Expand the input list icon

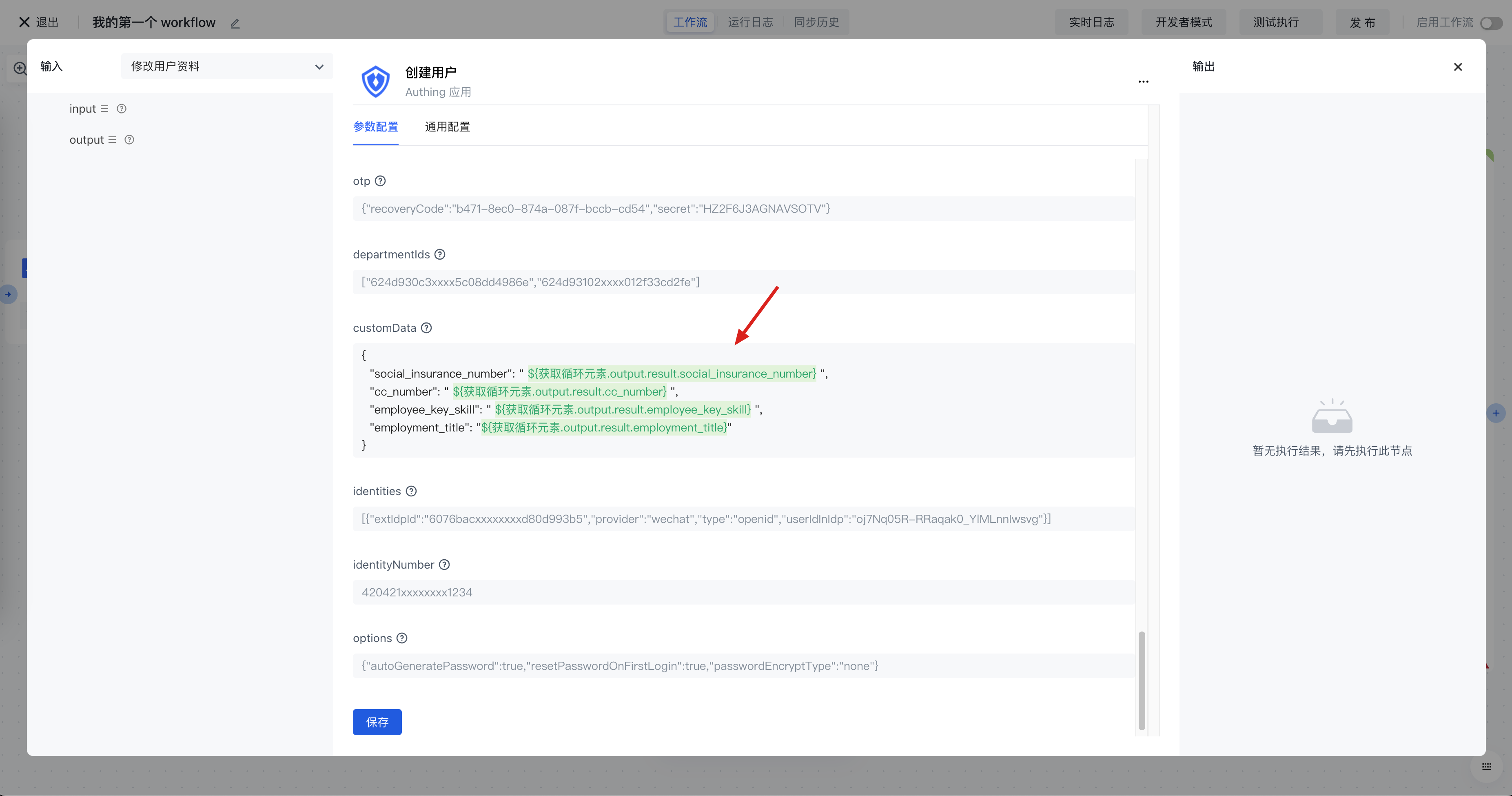tap(104, 109)
